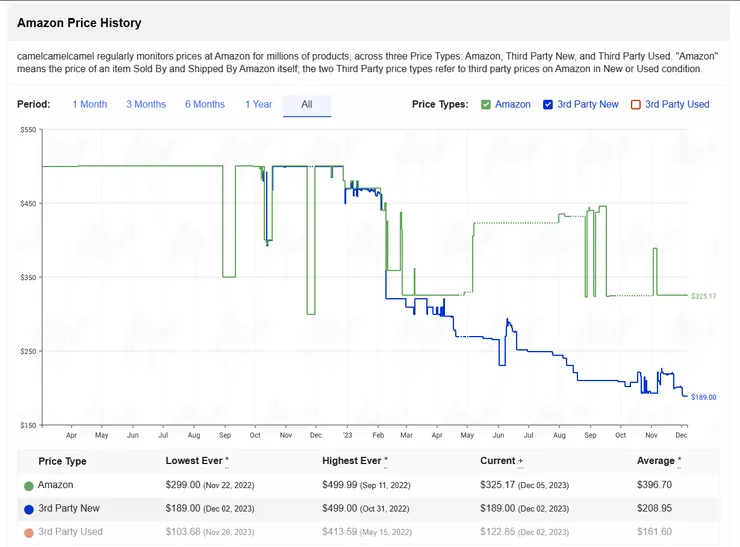
Task: Click the $550 y-axis label
Action: coord(28,130)
